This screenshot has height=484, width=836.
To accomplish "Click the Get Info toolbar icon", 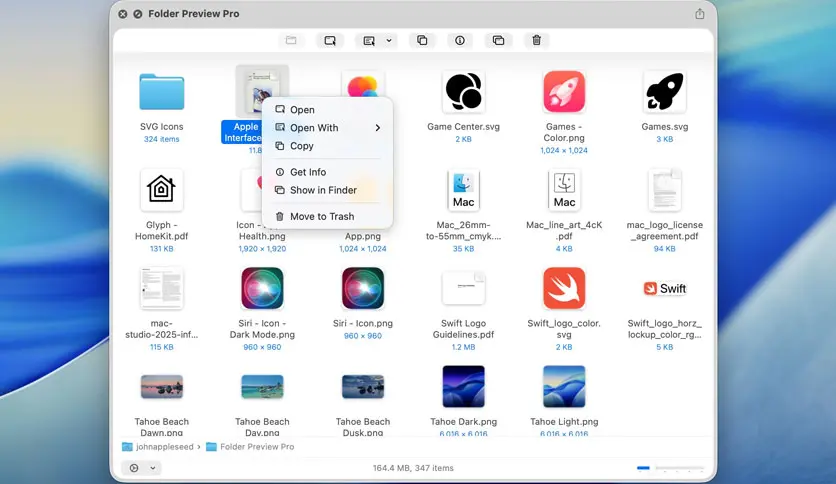I will [x=460, y=41].
